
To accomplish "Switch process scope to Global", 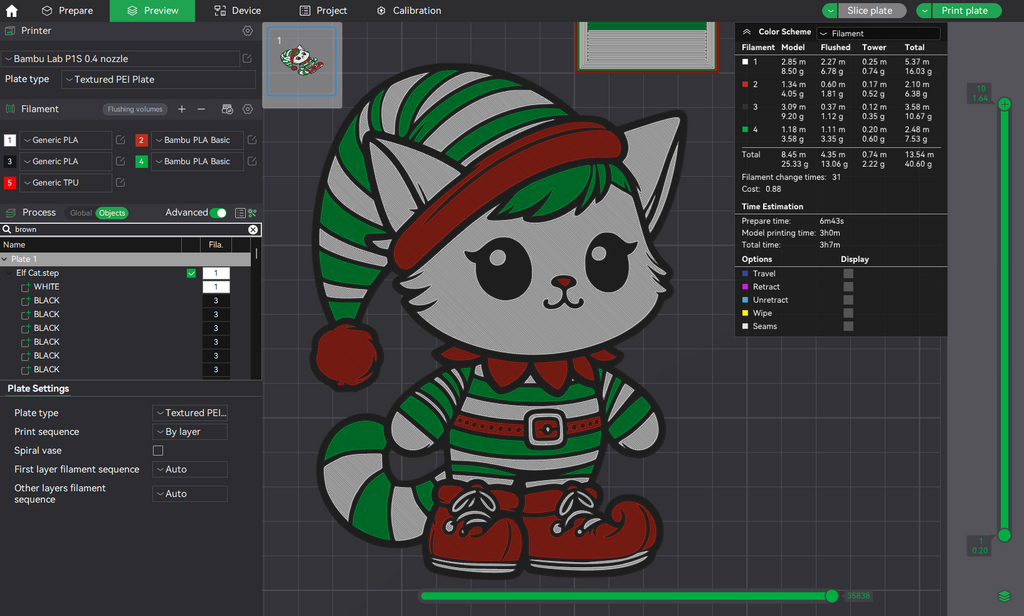I will coord(81,213).
